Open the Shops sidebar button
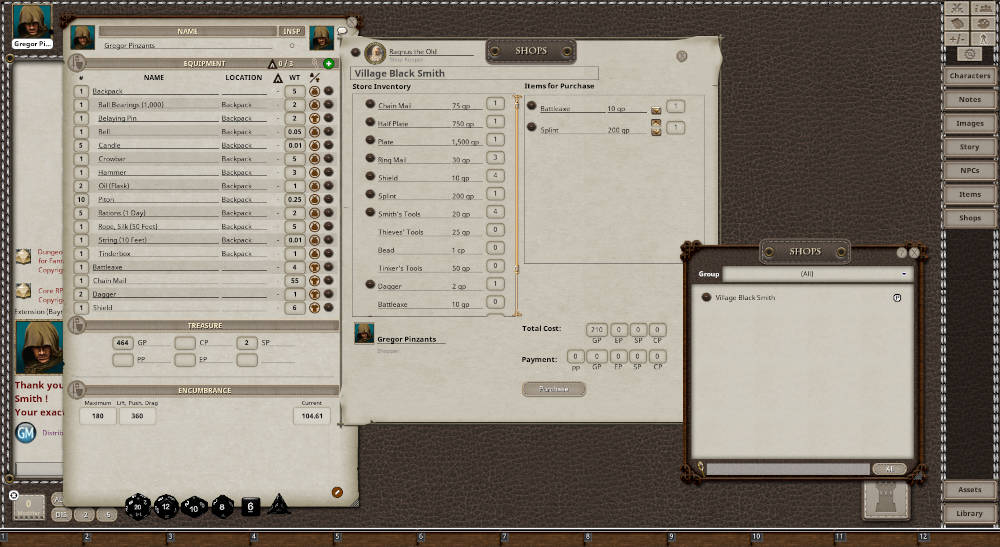1000x547 pixels. 969,217
